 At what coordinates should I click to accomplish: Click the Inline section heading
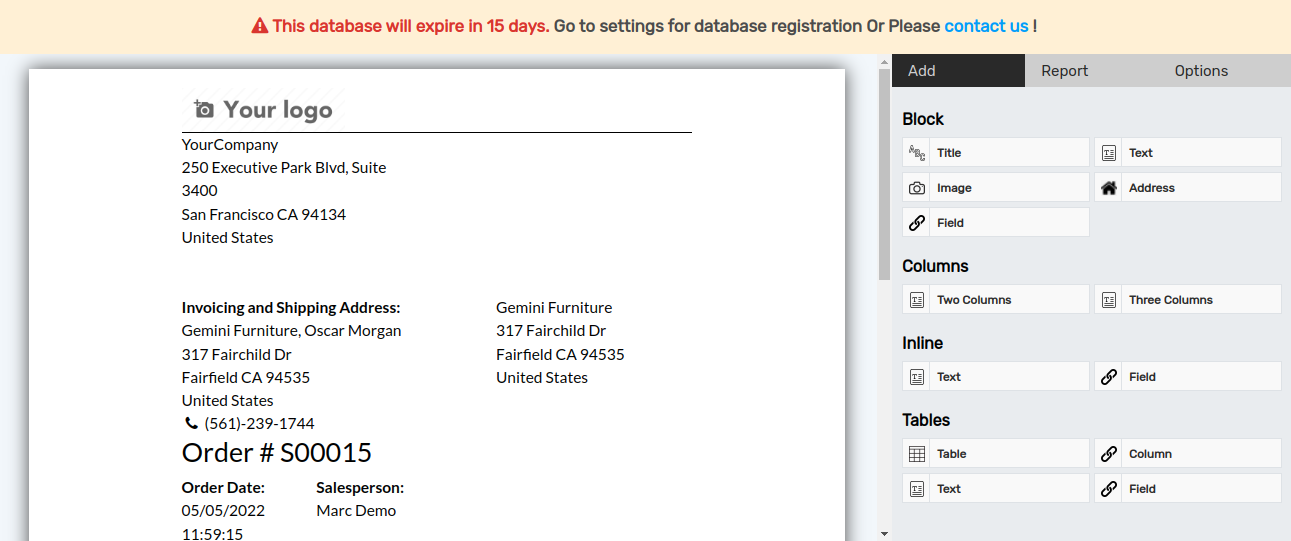coord(922,343)
